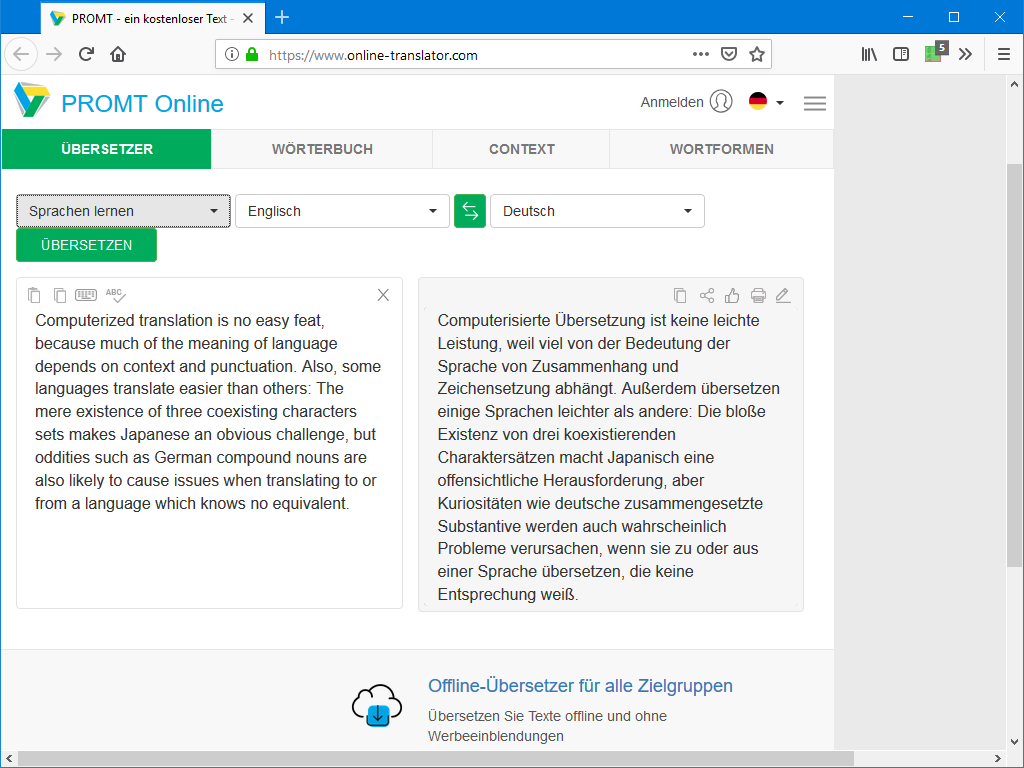The width and height of the screenshot is (1024, 768).
Task: Open page actions three-dots menu
Action: (x=701, y=54)
